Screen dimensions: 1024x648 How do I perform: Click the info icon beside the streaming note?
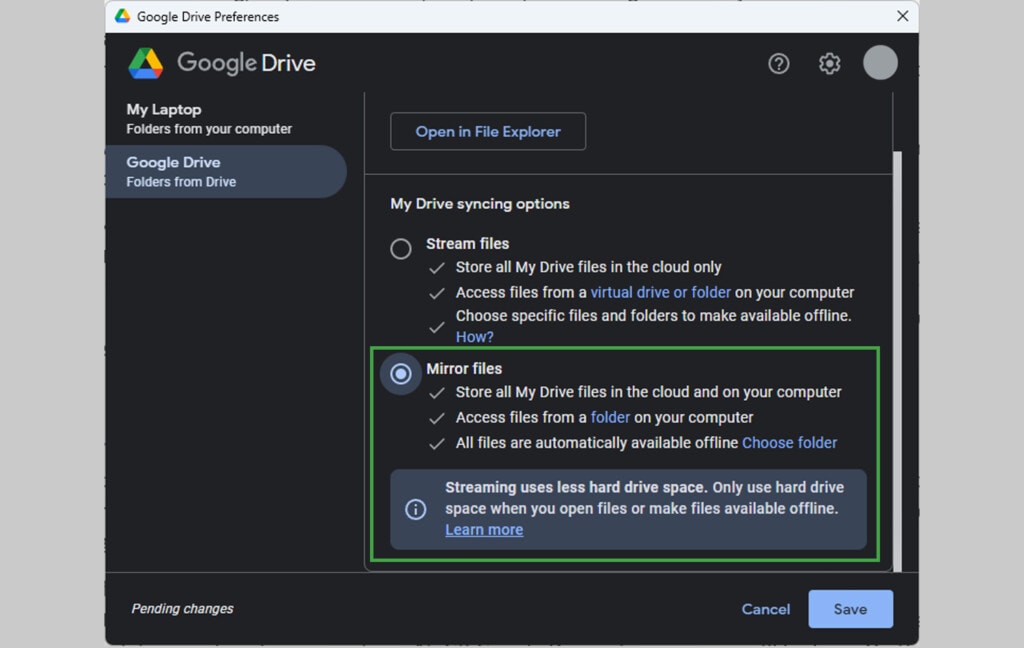point(416,509)
